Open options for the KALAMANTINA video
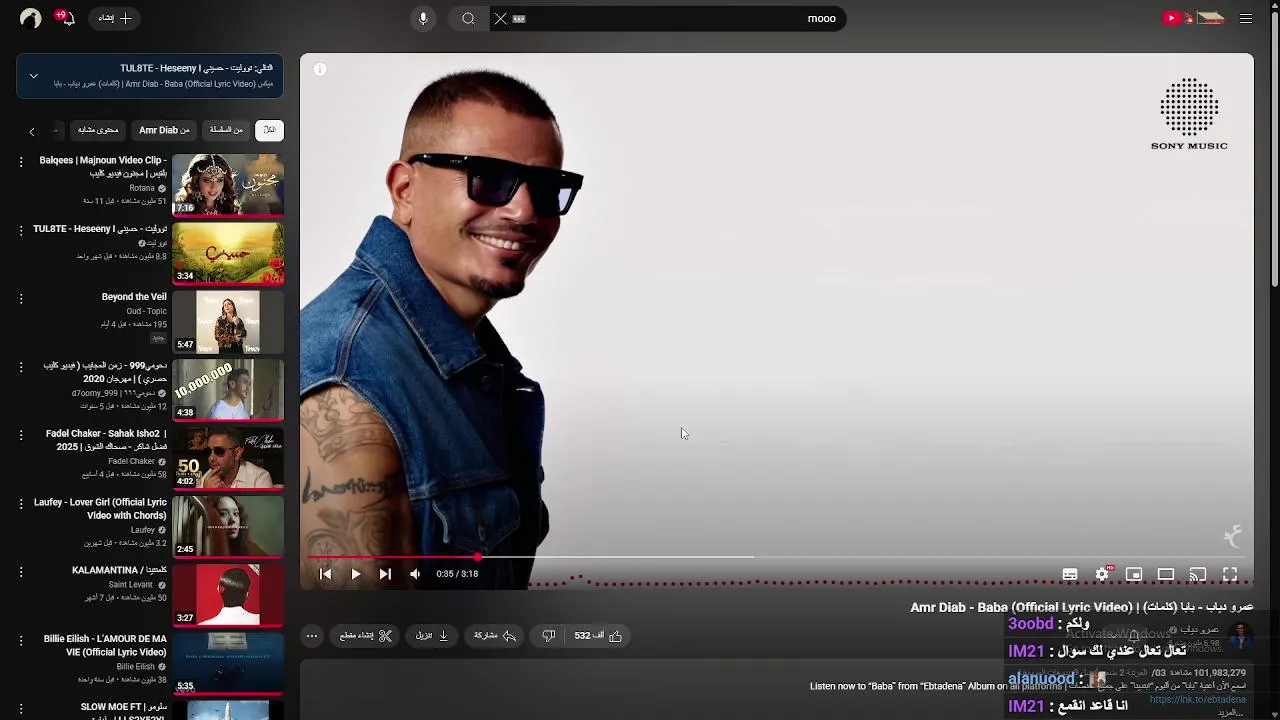 [21, 572]
